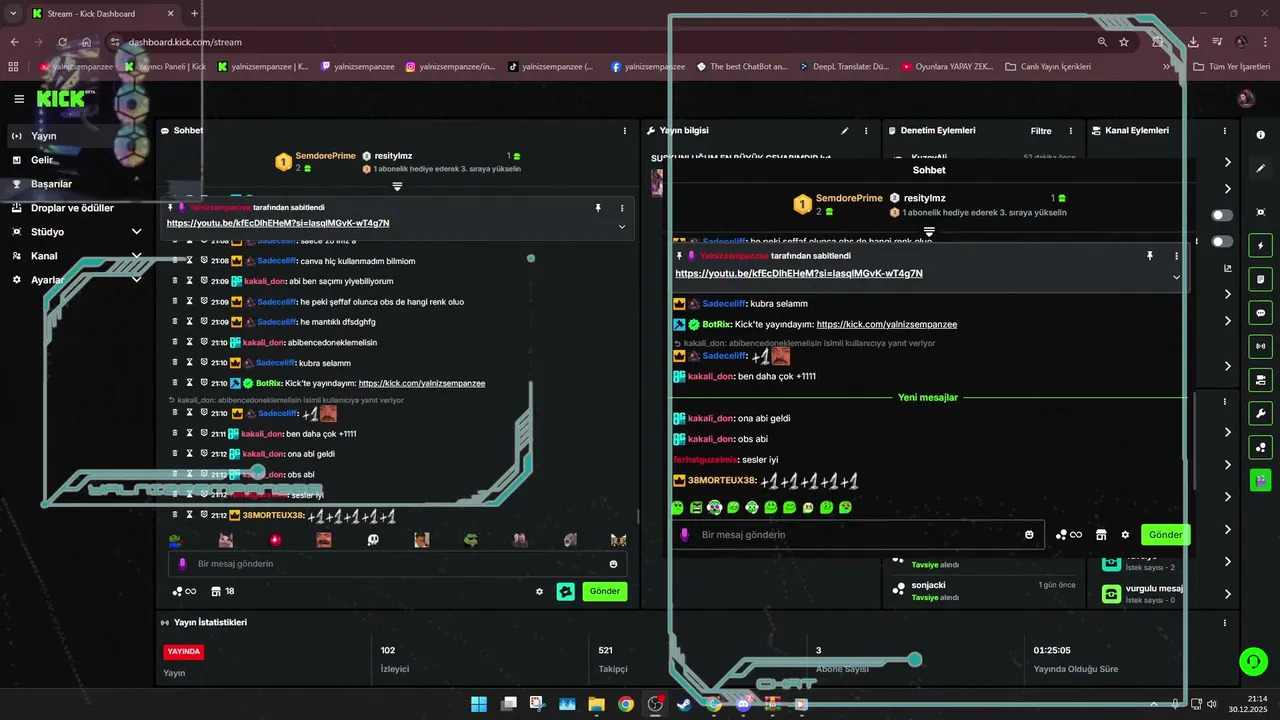Open the kick.com/yalnizsempanzee link in the BotRix message

coord(422,383)
